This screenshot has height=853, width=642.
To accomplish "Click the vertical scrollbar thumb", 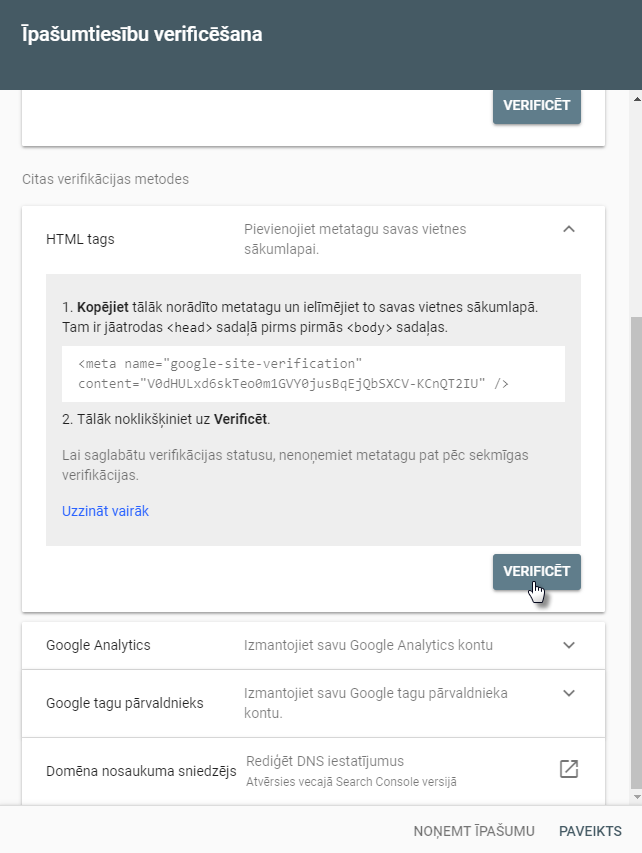I will tap(637, 552).
